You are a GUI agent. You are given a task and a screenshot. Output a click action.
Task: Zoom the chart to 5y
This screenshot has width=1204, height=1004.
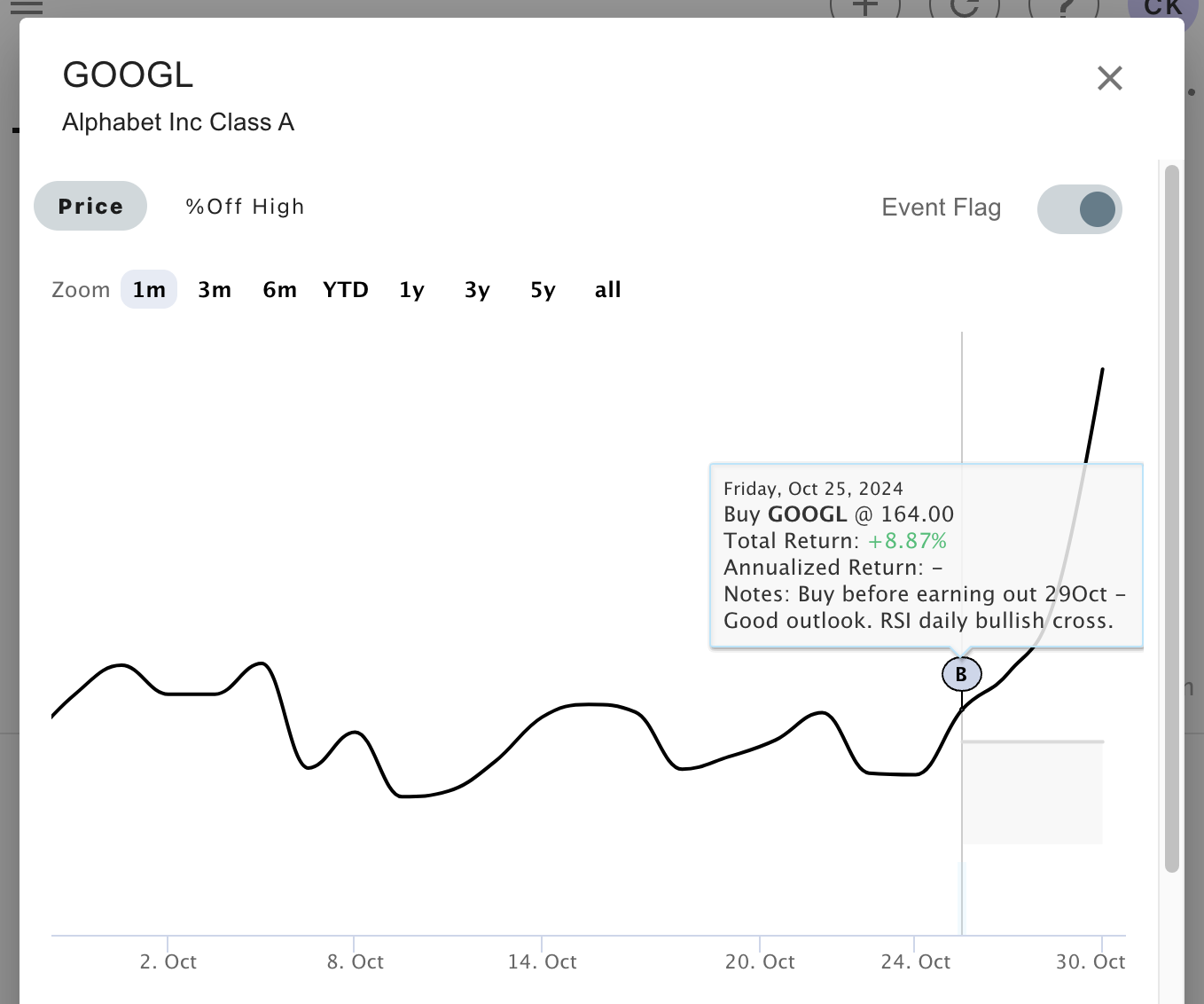pyautogui.click(x=543, y=290)
